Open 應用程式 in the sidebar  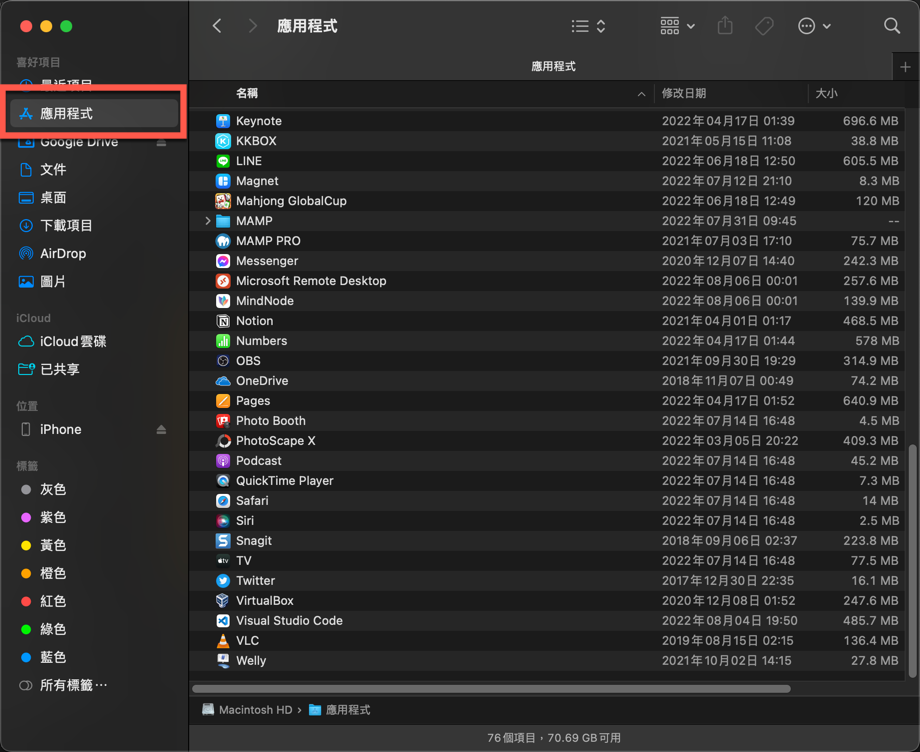tap(94, 113)
